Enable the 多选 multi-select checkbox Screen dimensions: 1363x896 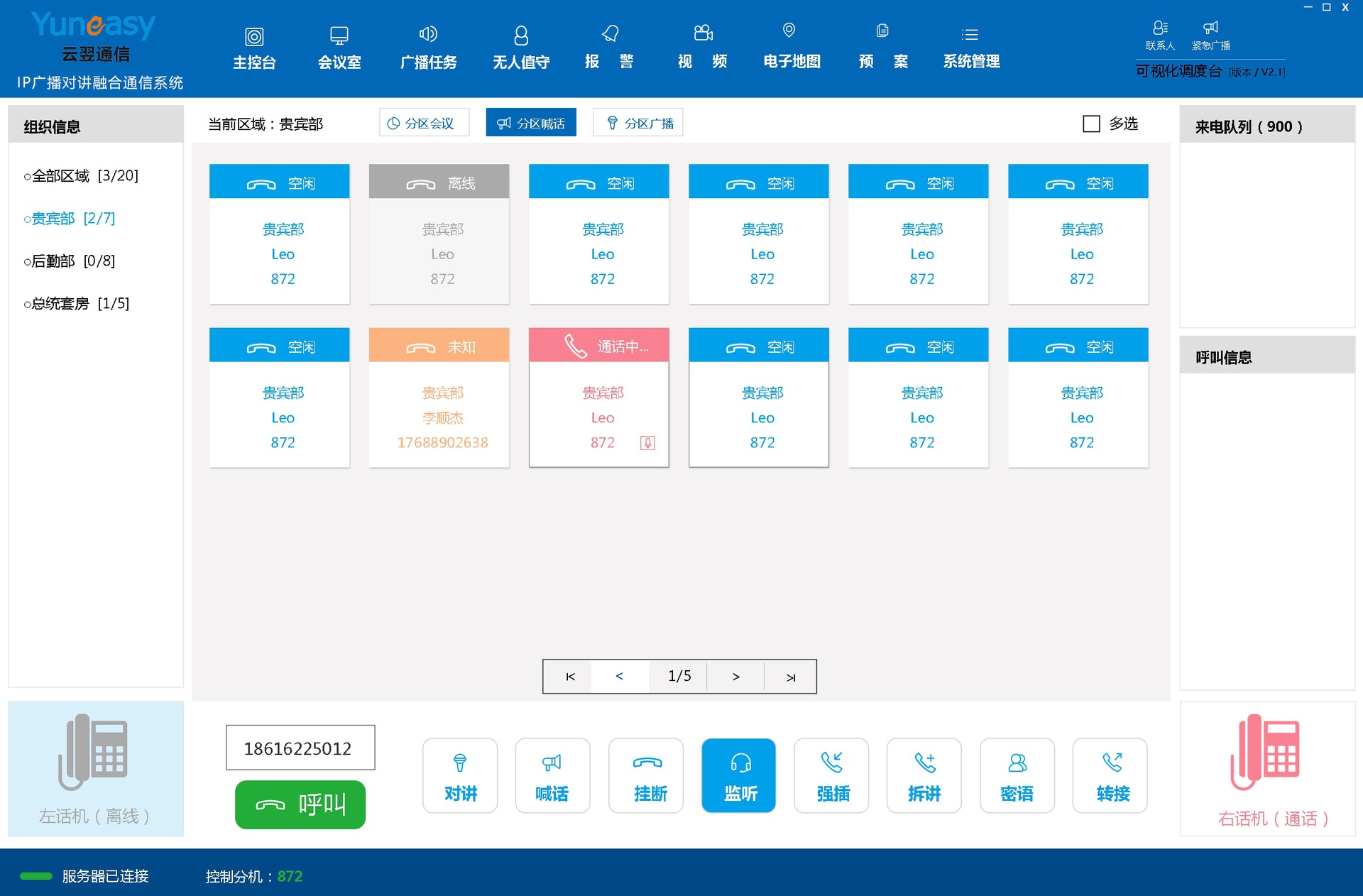pyautogui.click(x=1091, y=124)
